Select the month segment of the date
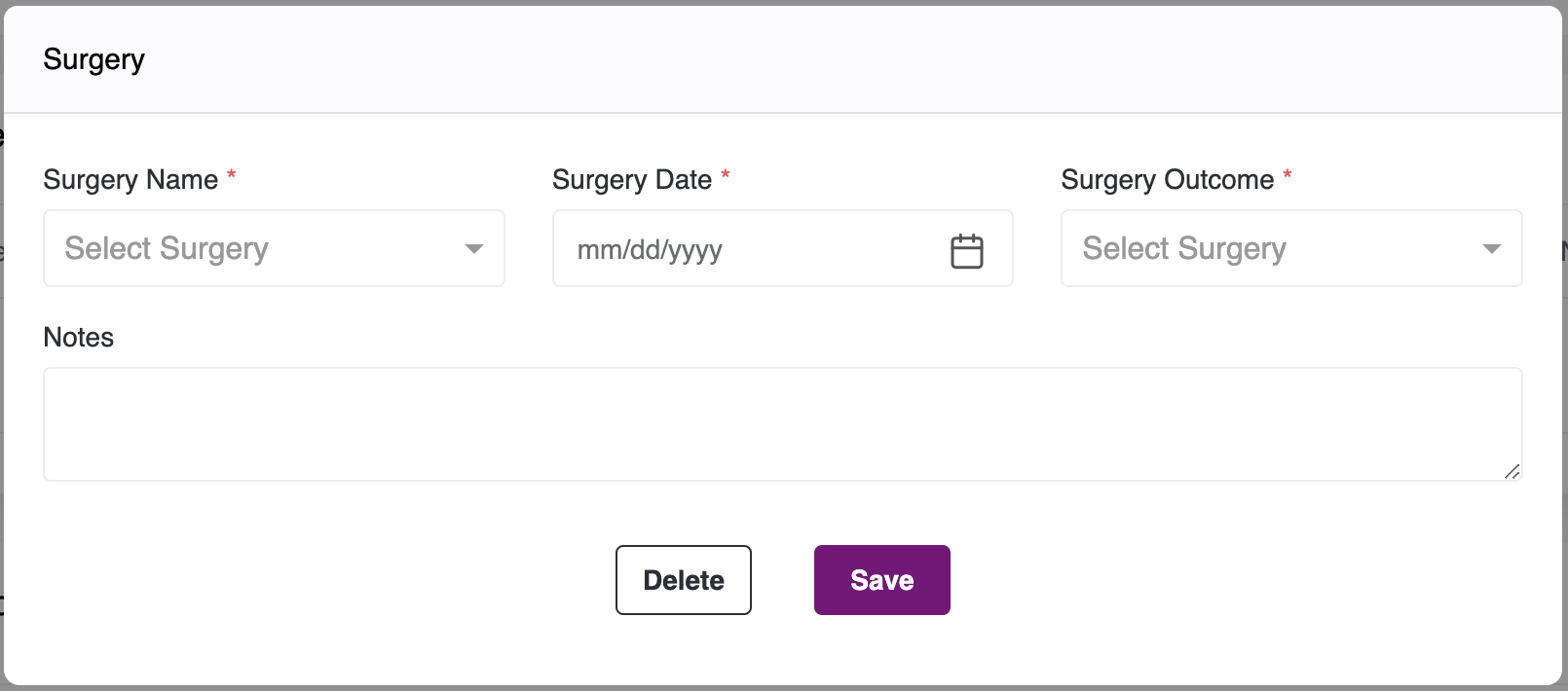Screen dimensions: 1568x691 pyautogui.click(x=593, y=250)
